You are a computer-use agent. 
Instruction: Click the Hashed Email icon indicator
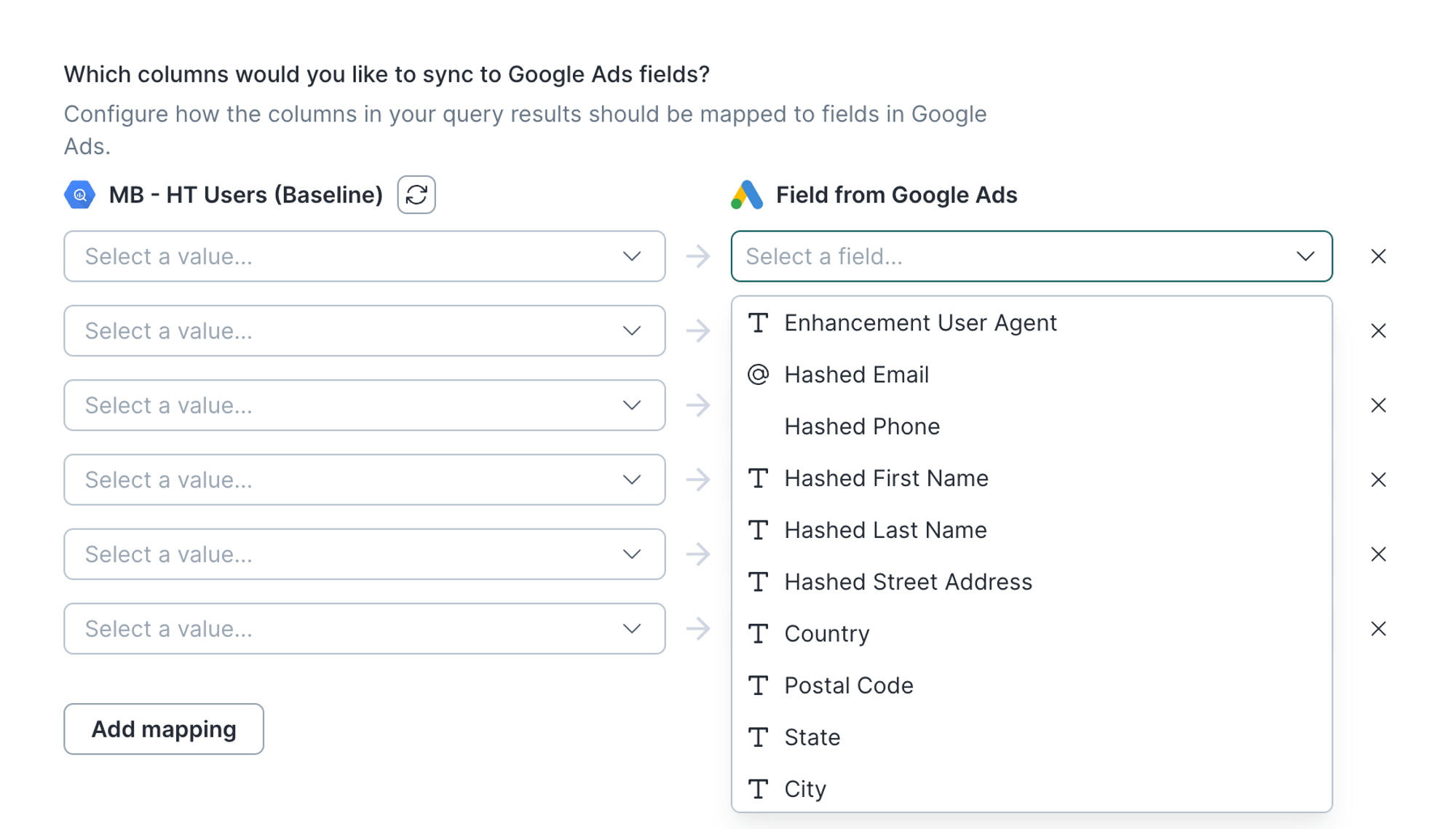coord(759,374)
